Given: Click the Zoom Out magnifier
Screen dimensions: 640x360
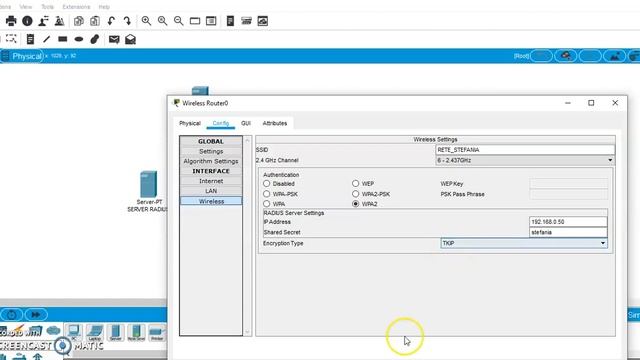Looking at the screenshot, I should click(178, 21).
